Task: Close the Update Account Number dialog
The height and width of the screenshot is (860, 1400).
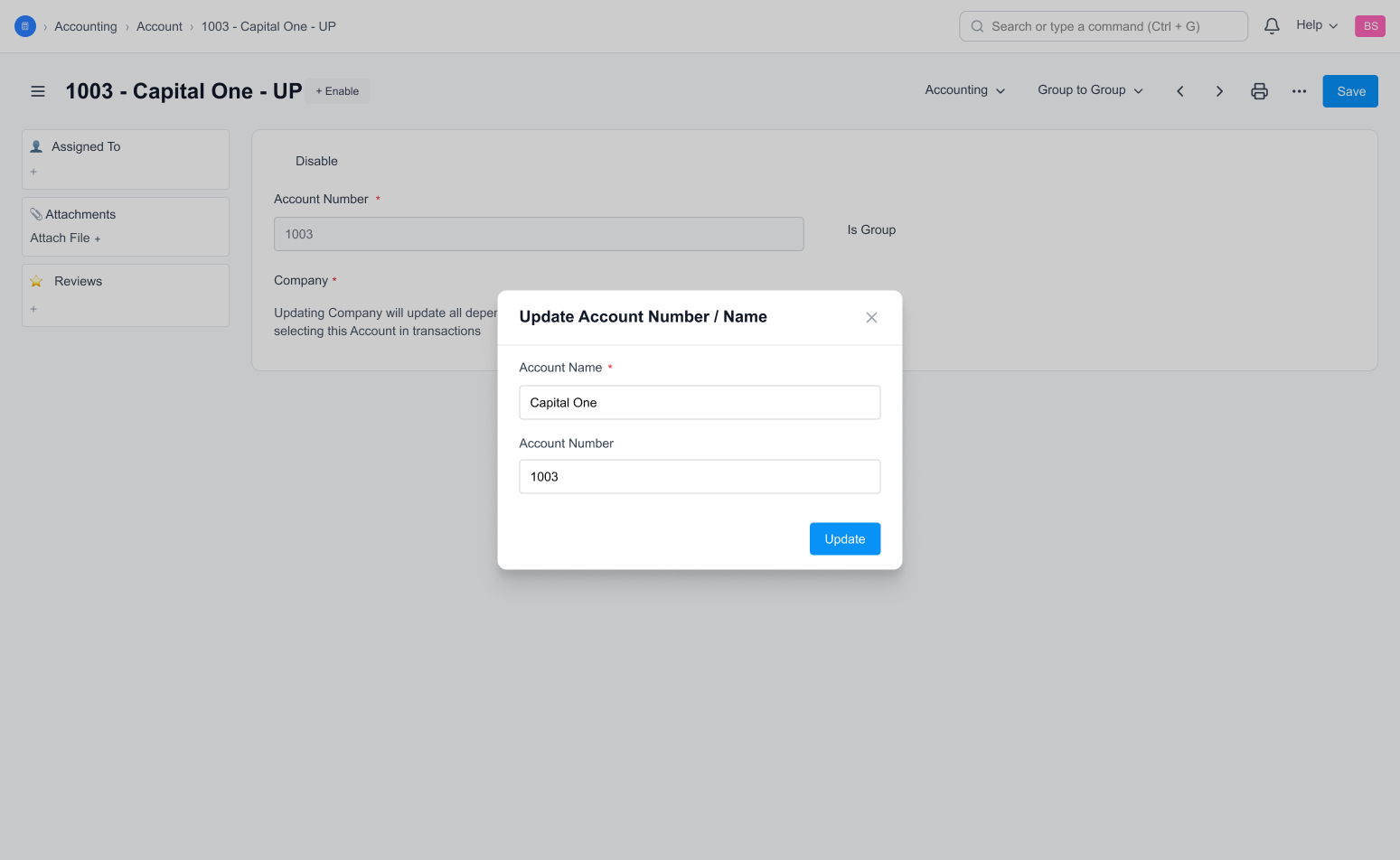Action: pos(871,317)
